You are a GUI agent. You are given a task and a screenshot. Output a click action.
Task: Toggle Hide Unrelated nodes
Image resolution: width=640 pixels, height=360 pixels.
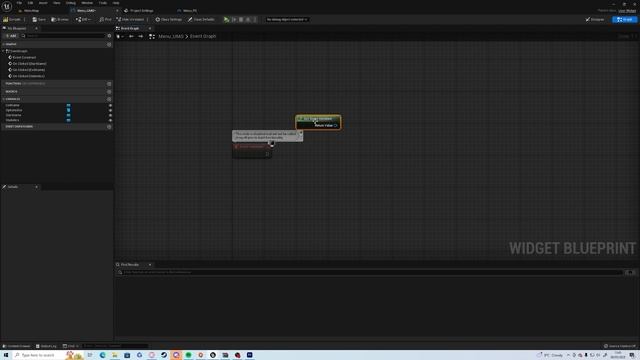(x=130, y=19)
